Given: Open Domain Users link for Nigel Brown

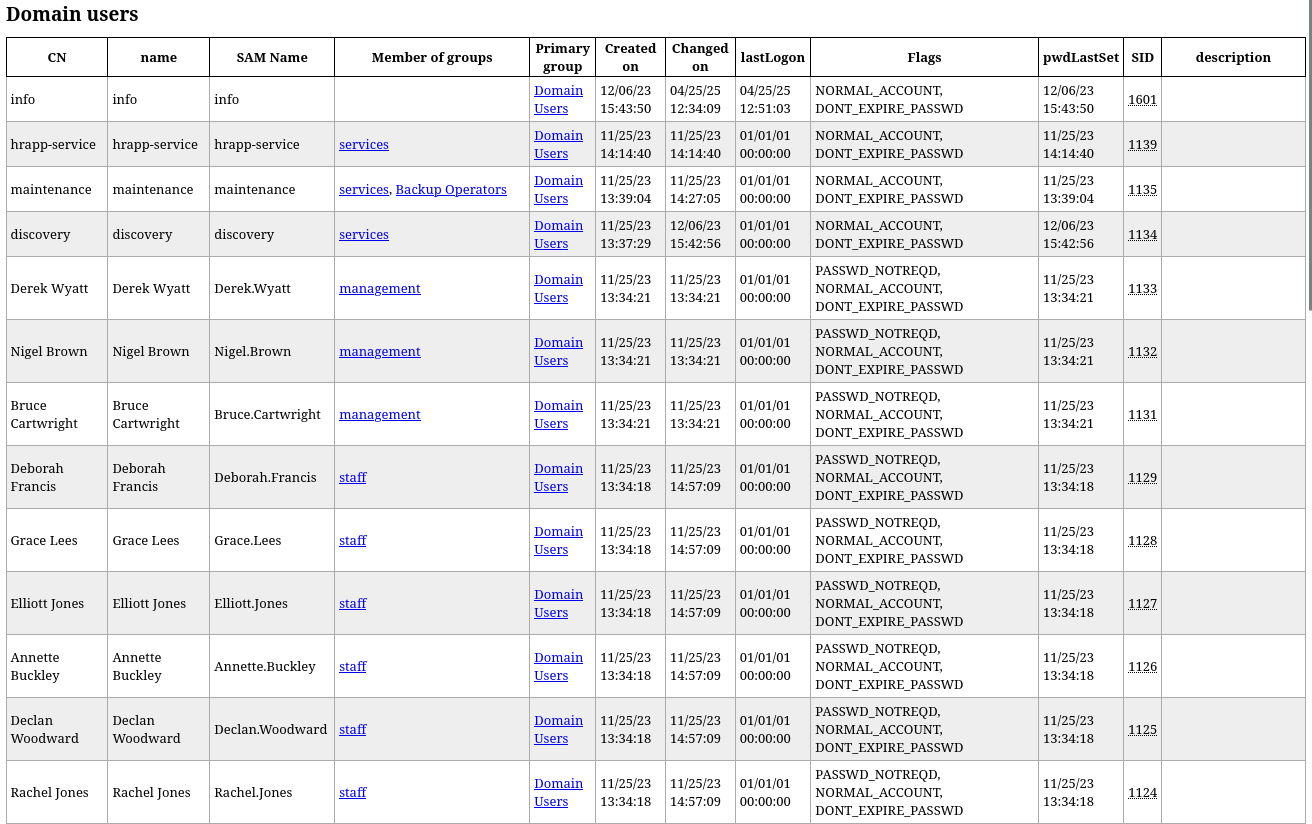Looking at the screenshot, I should 558,351.
